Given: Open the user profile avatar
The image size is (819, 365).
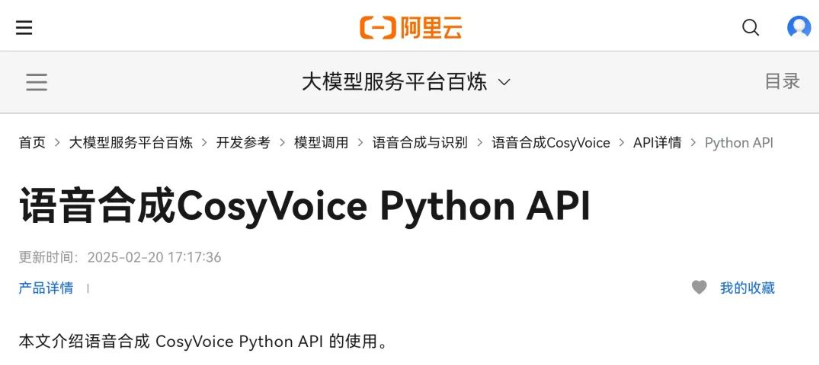Looking at the screenshot, I should click(799, 27).
